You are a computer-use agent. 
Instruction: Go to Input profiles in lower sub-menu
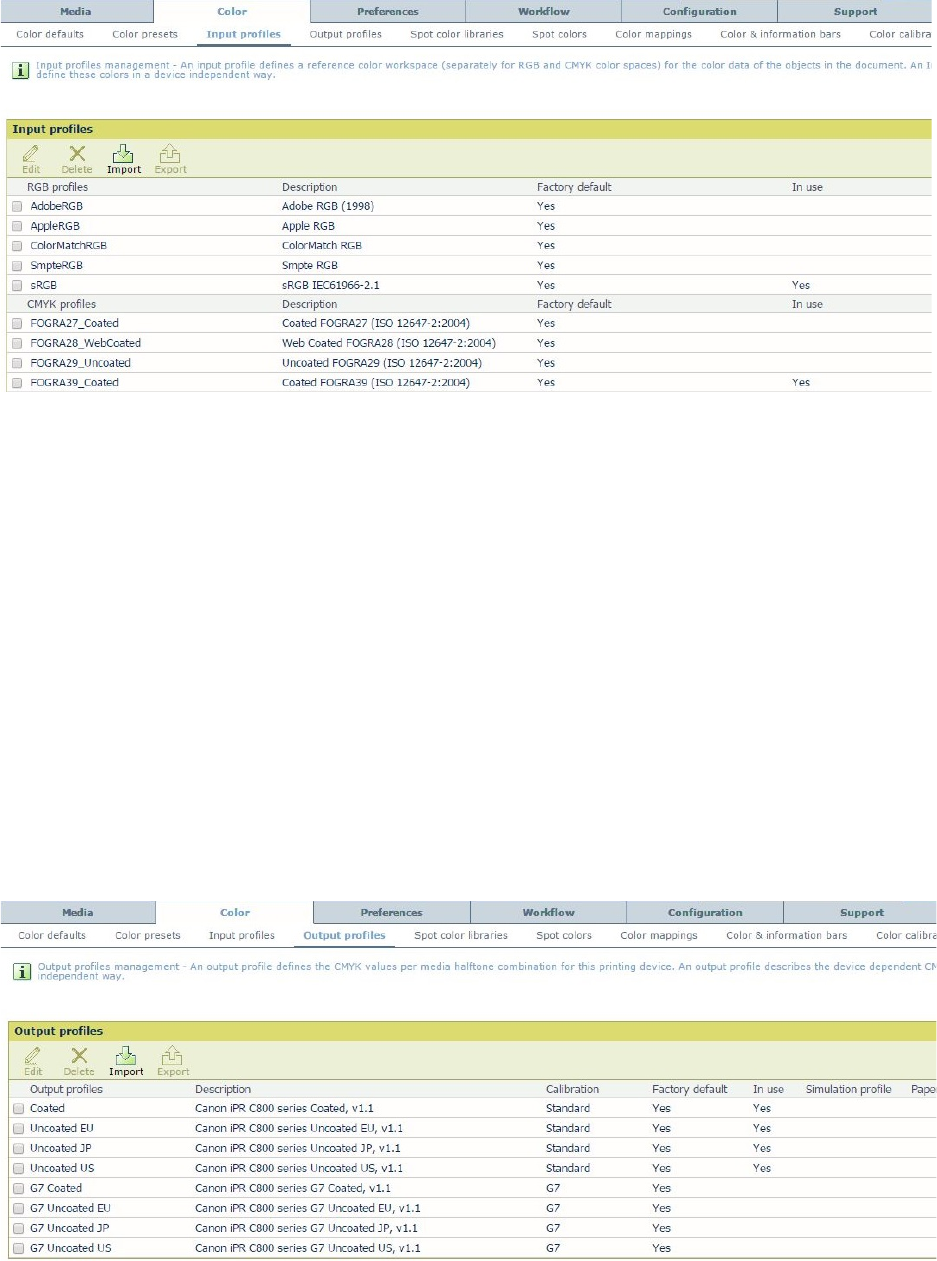242,936
